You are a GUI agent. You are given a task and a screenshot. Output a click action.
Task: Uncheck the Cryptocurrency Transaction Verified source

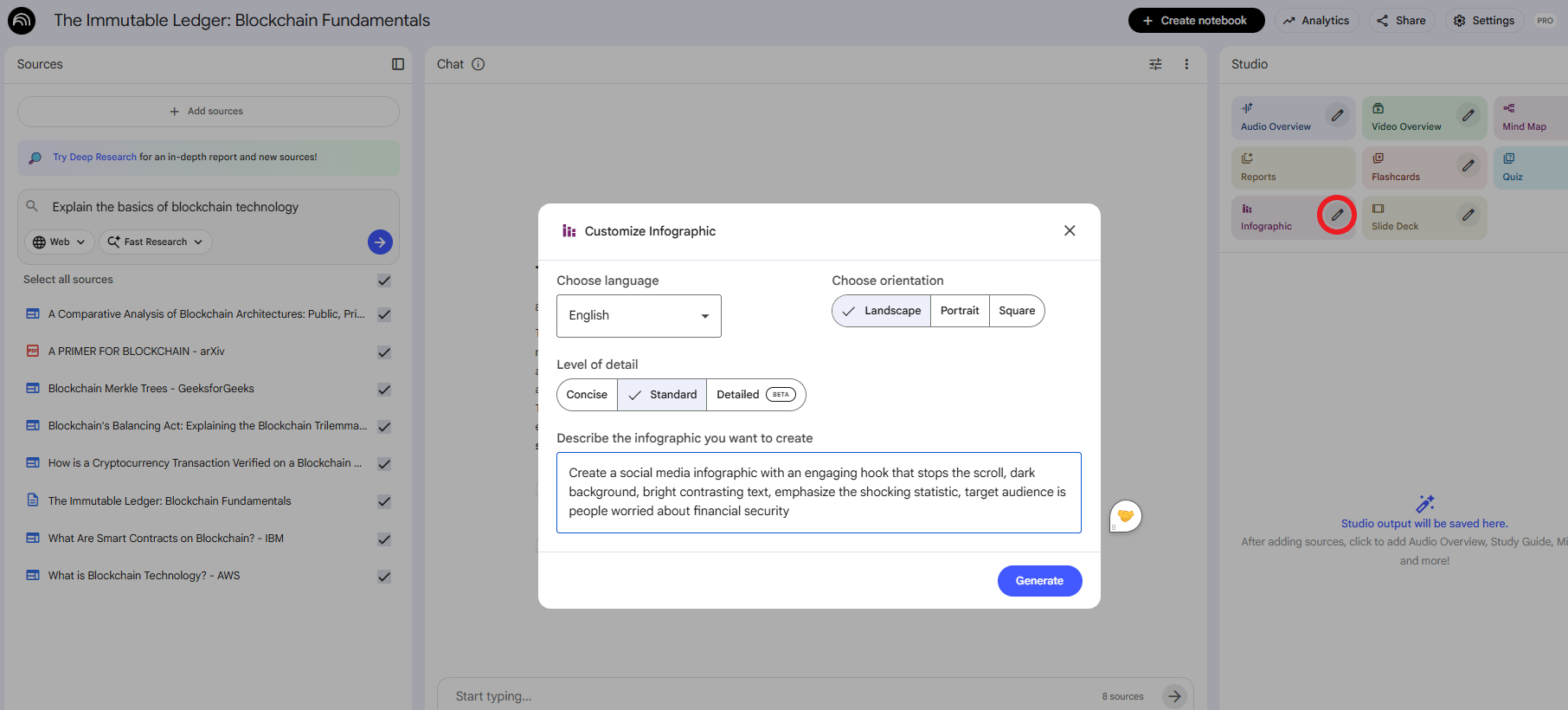click(x=384, y=464)
